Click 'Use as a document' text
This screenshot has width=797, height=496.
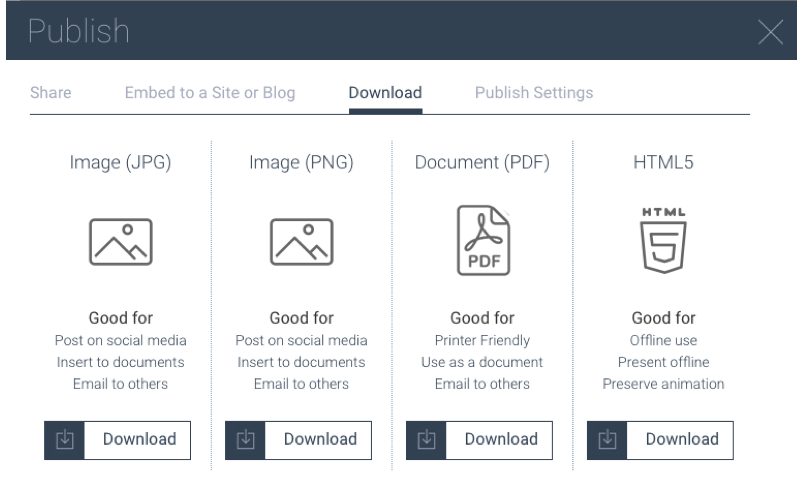(482, 362)
